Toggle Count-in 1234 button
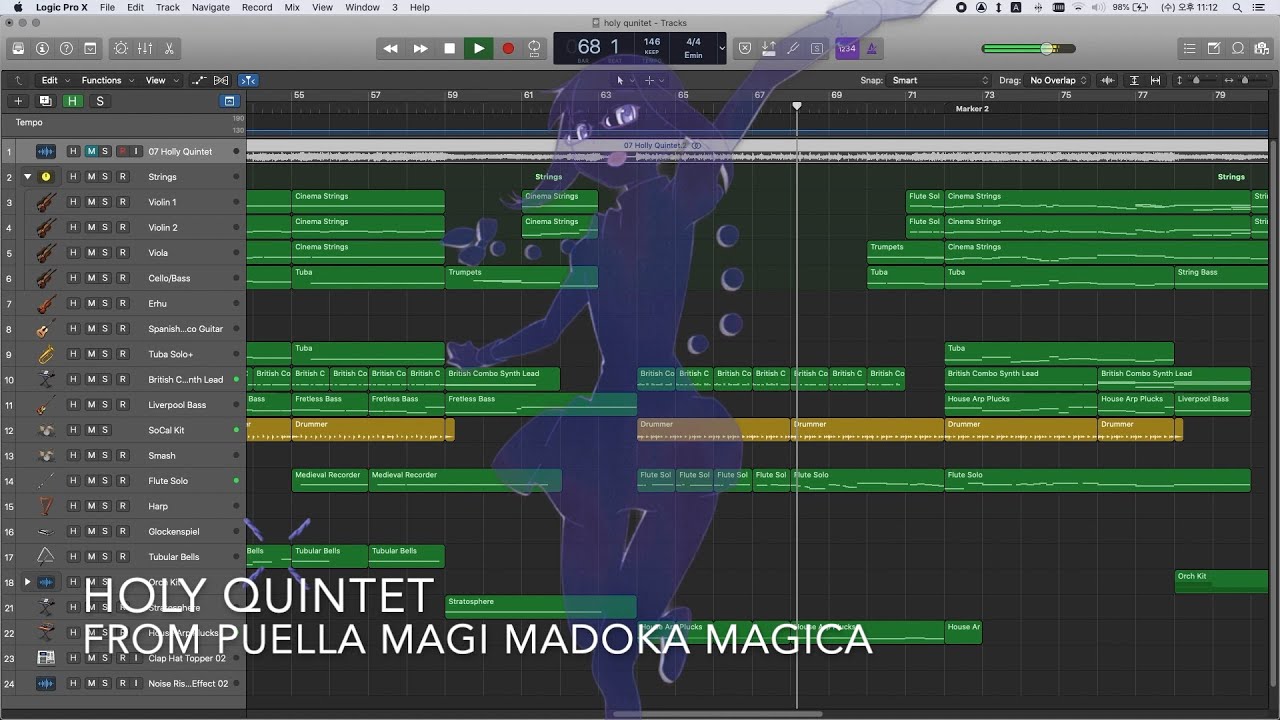The height and width of the screenshot is (720, 1280). click(846, 48)
